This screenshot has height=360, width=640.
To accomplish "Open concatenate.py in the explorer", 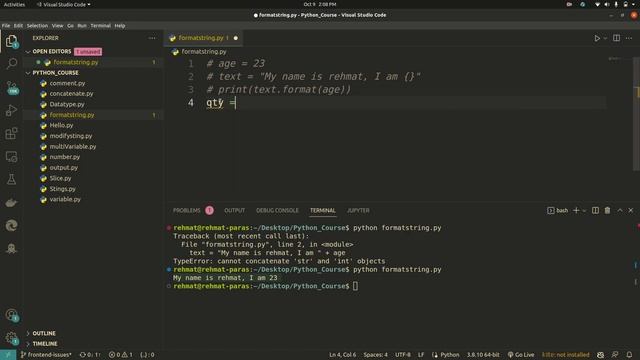I will (71, 94).
